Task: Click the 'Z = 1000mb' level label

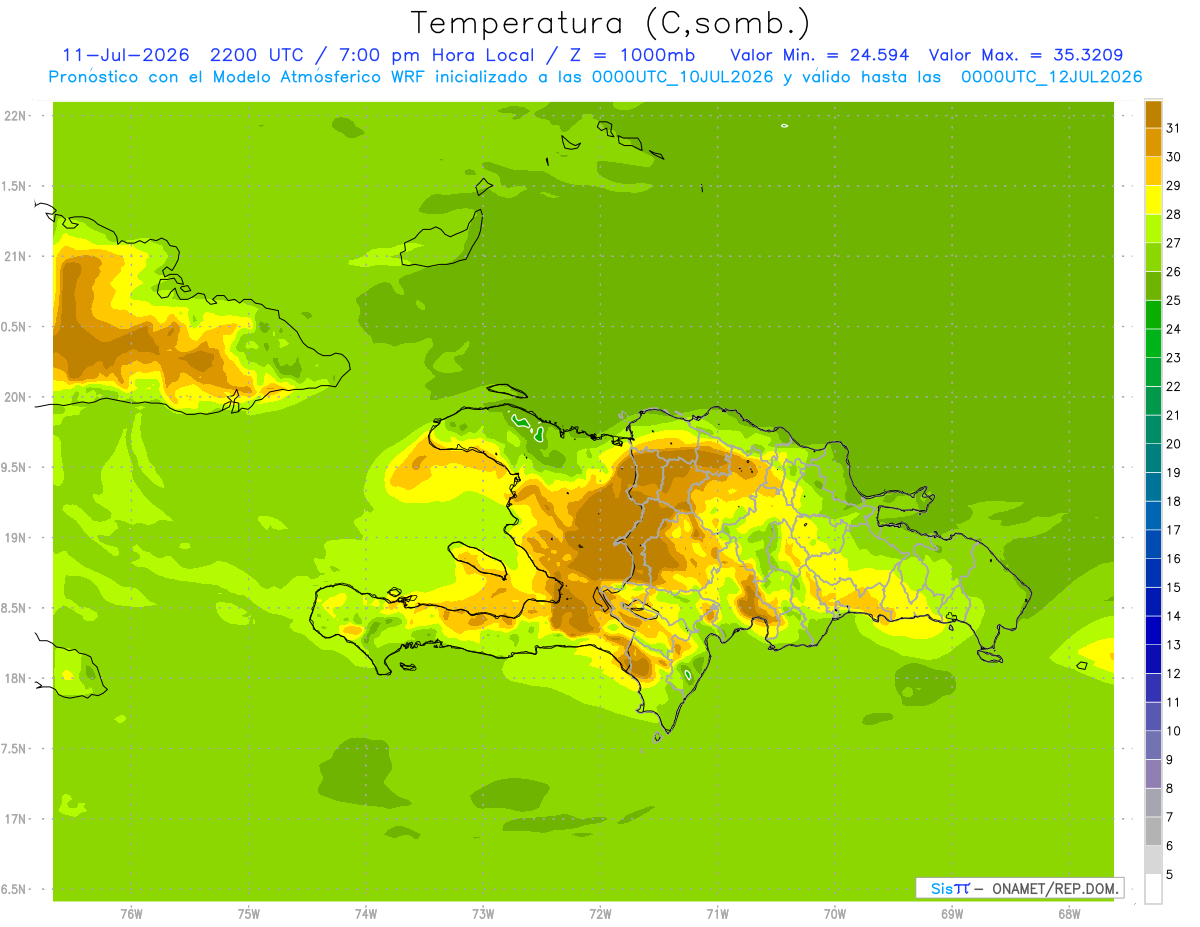Action: coord(632,55)
